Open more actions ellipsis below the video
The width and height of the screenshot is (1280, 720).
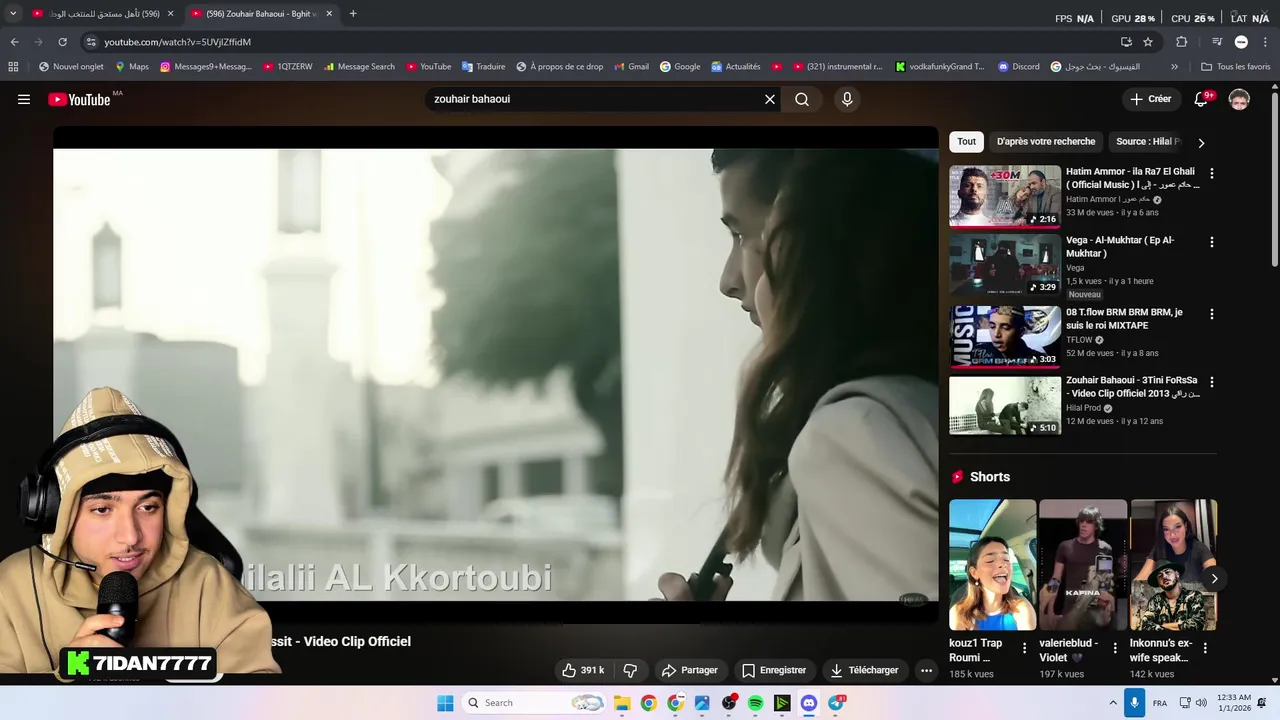926,670
